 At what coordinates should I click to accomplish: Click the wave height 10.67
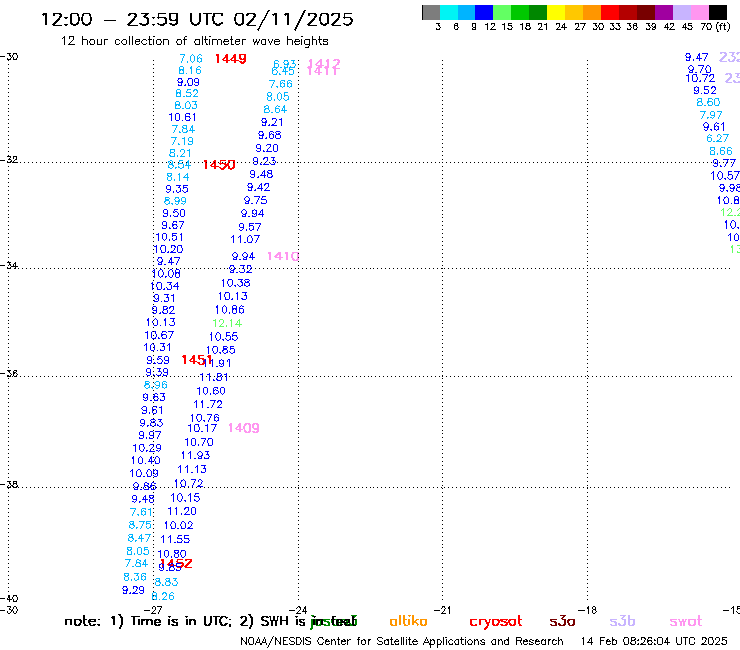(x=159, y=335)
